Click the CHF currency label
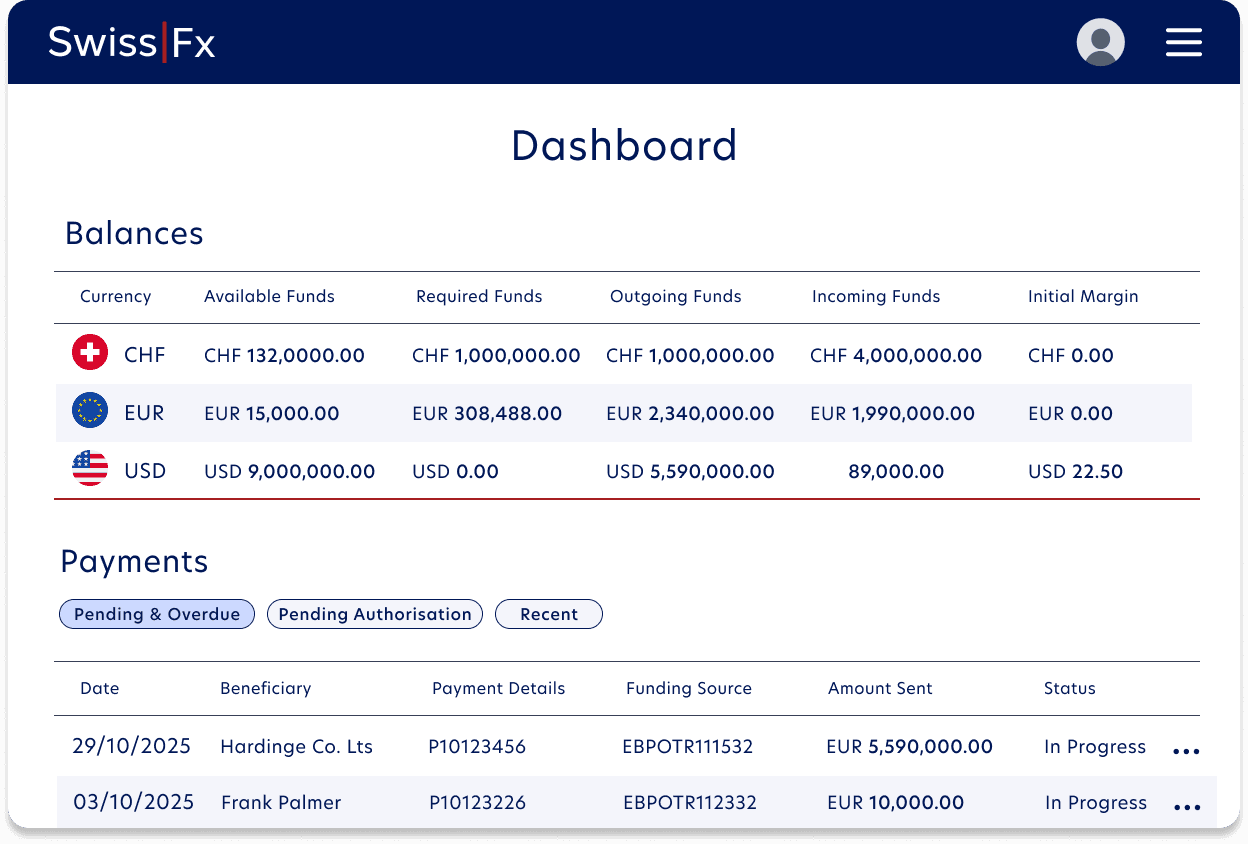Viewport: 1248px width, 844px height. (143, 353)
